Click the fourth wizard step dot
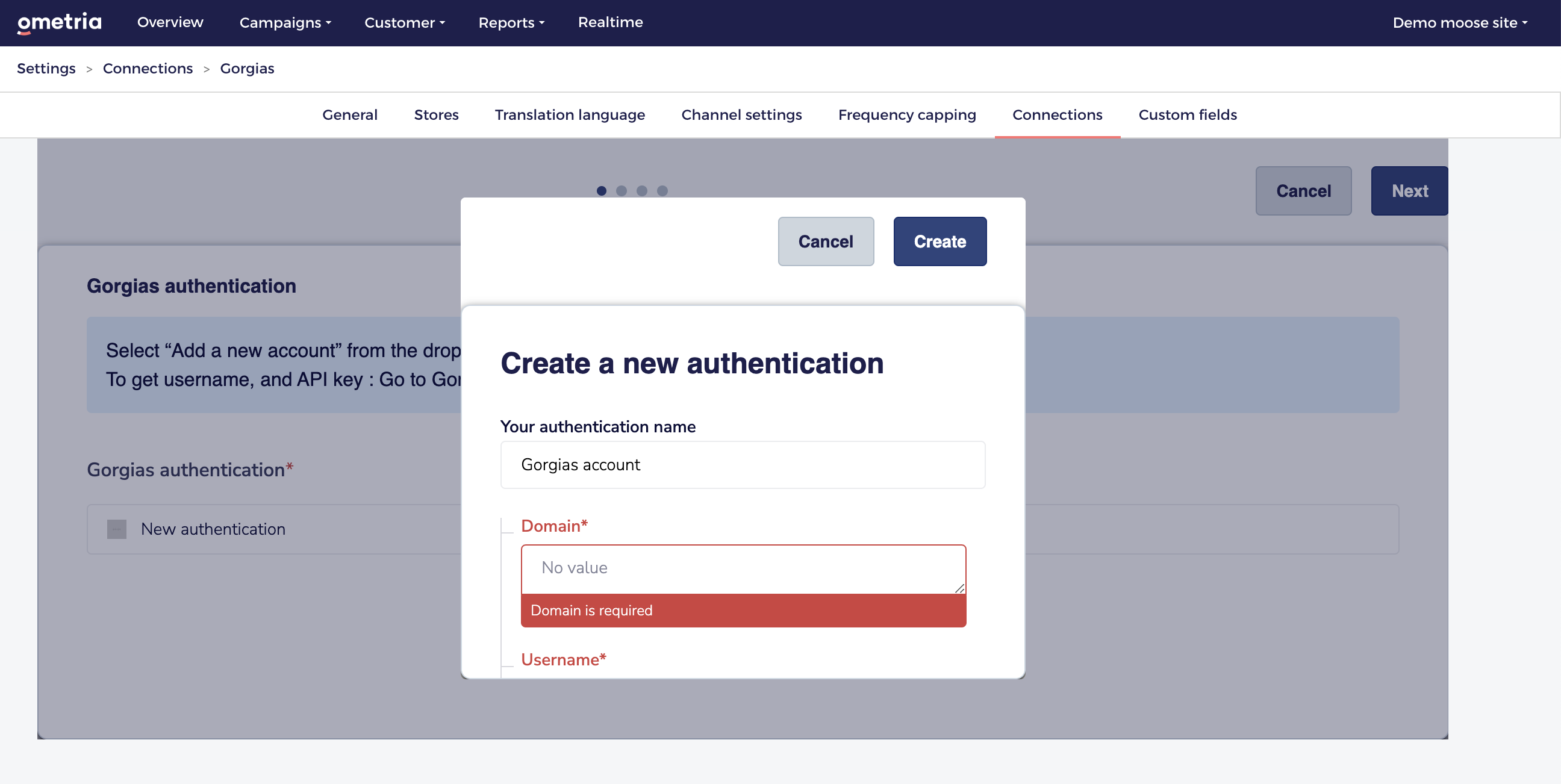 coord(662,191)
